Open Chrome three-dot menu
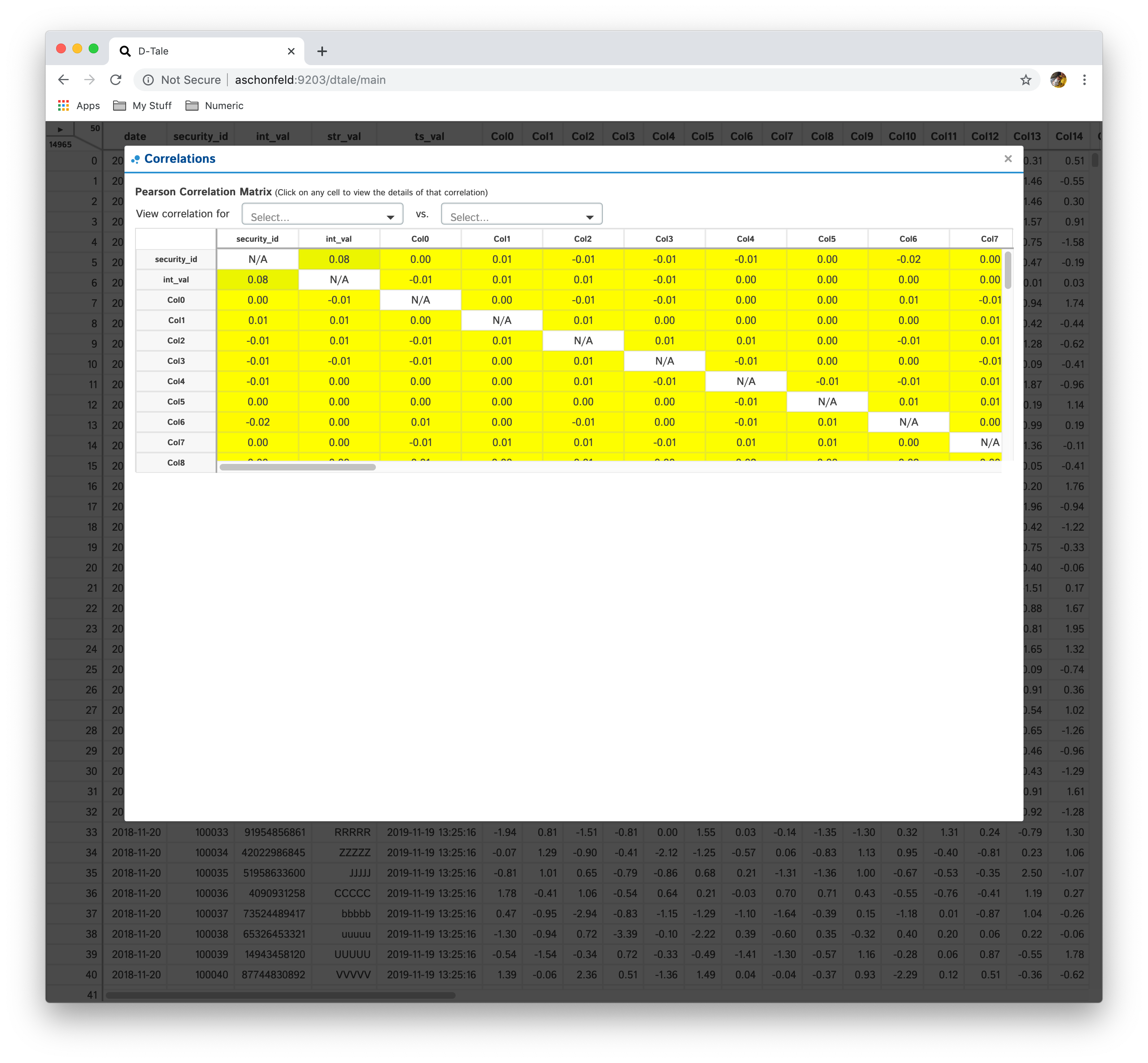 1084,80
